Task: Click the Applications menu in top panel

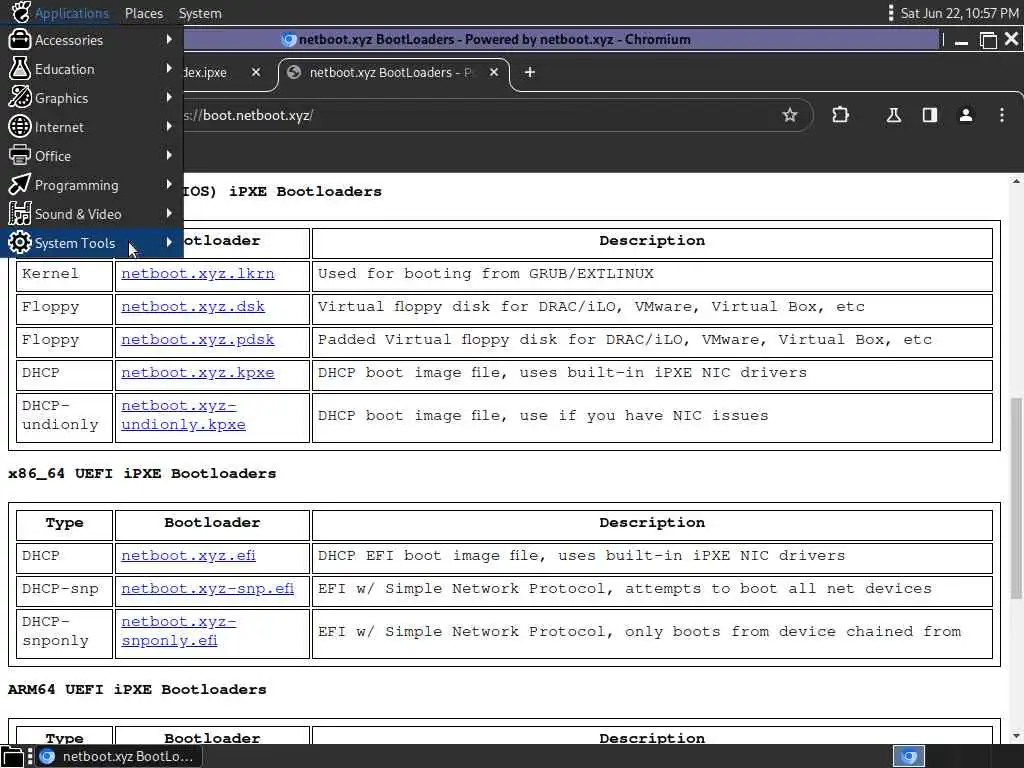Action: 60,13
